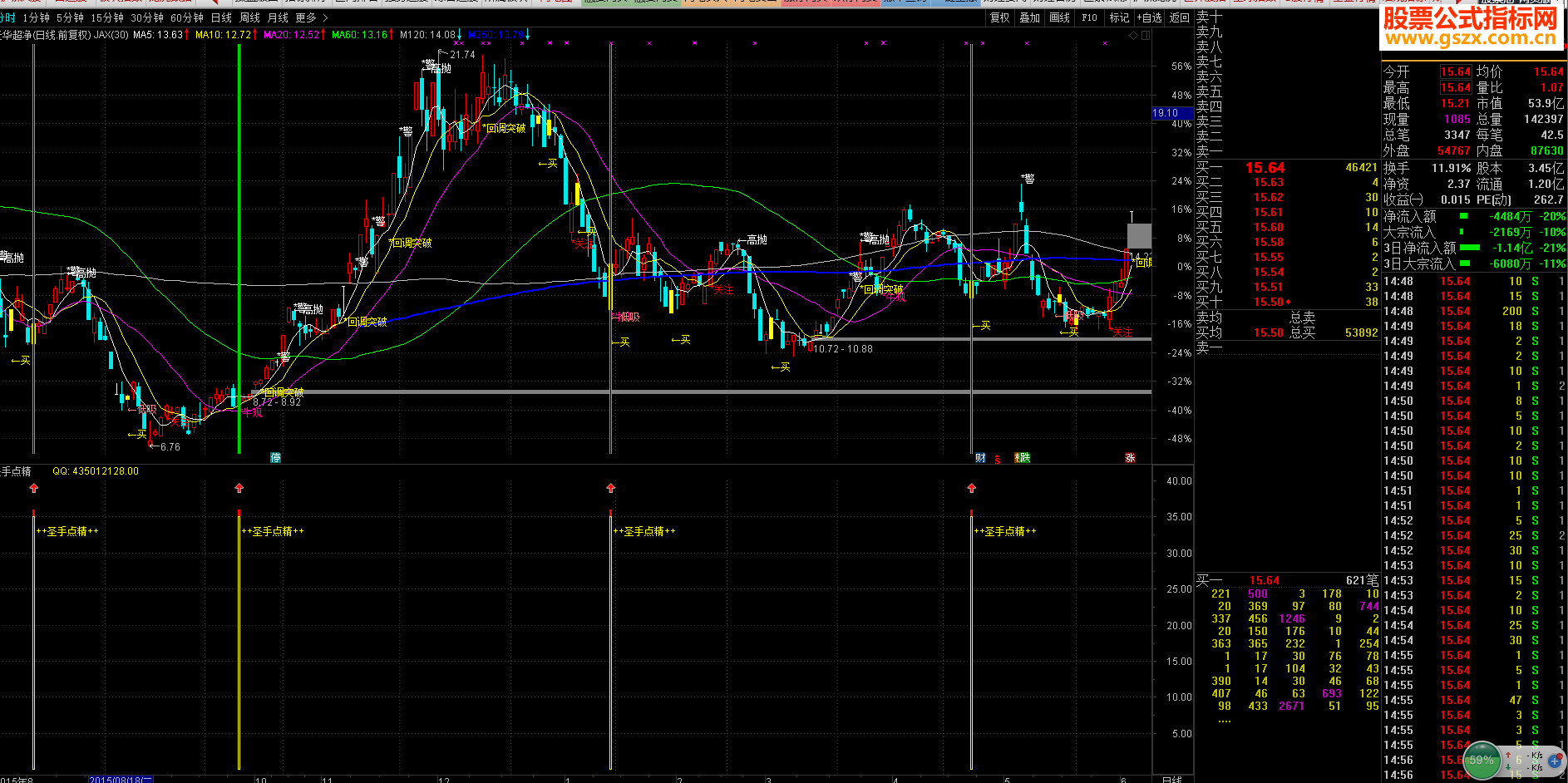Click the 买二 bid price 15.63
1568x783 pixels.
tap(1269, 183)
